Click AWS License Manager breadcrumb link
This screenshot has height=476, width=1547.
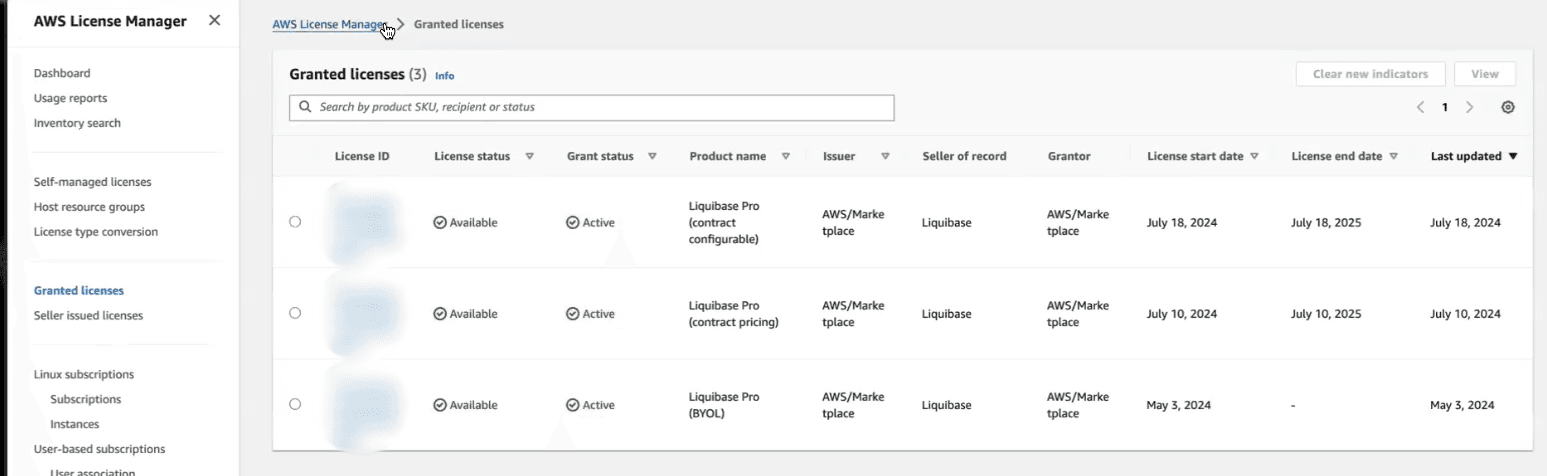pyautogui.click(x=328, y=24)
